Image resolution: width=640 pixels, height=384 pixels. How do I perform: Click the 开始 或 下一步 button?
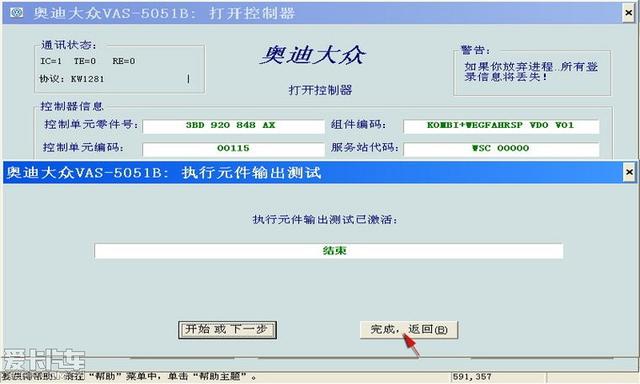(227, 330)
